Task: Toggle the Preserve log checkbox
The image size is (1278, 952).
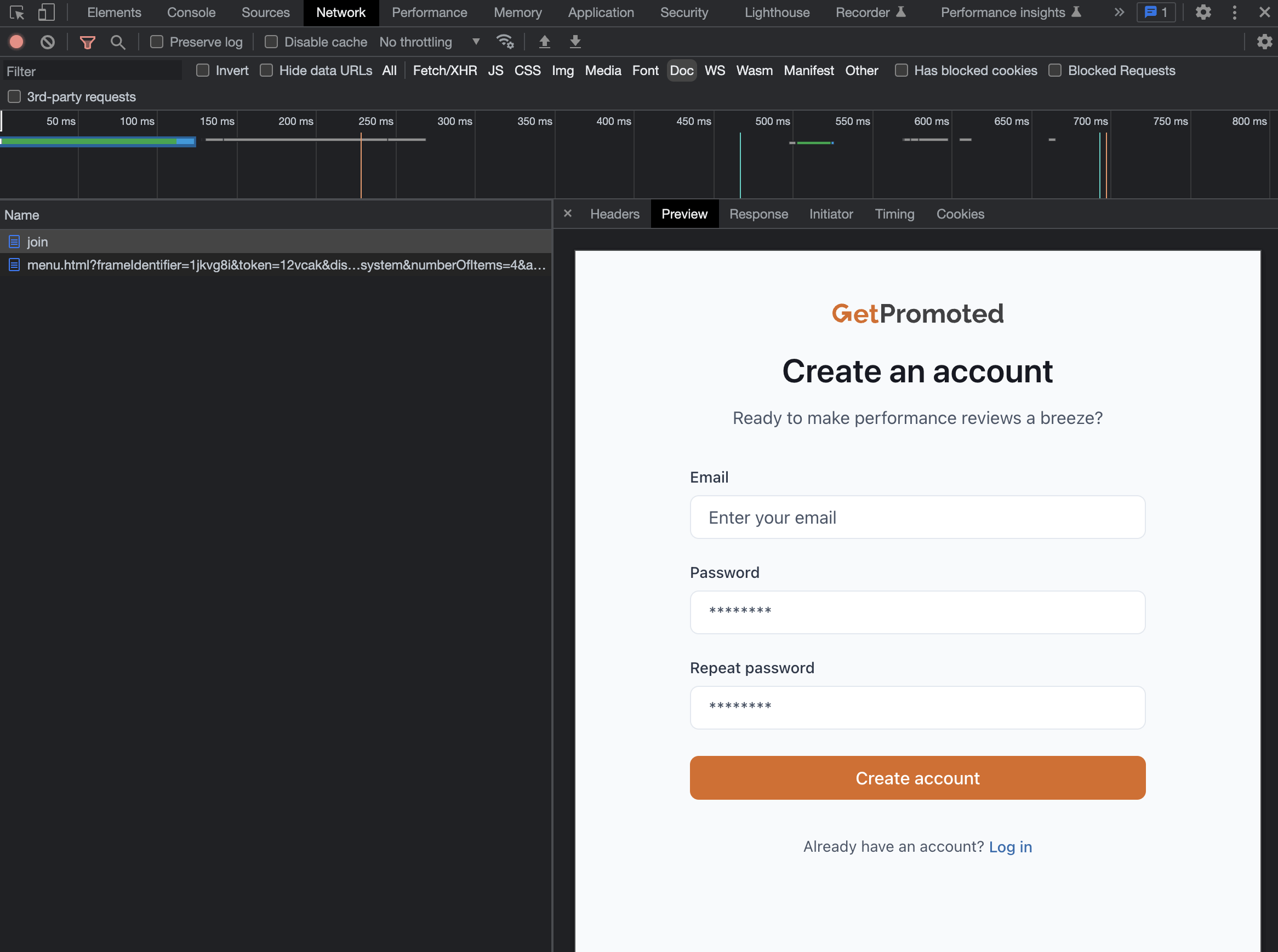Action: [156, 41]
